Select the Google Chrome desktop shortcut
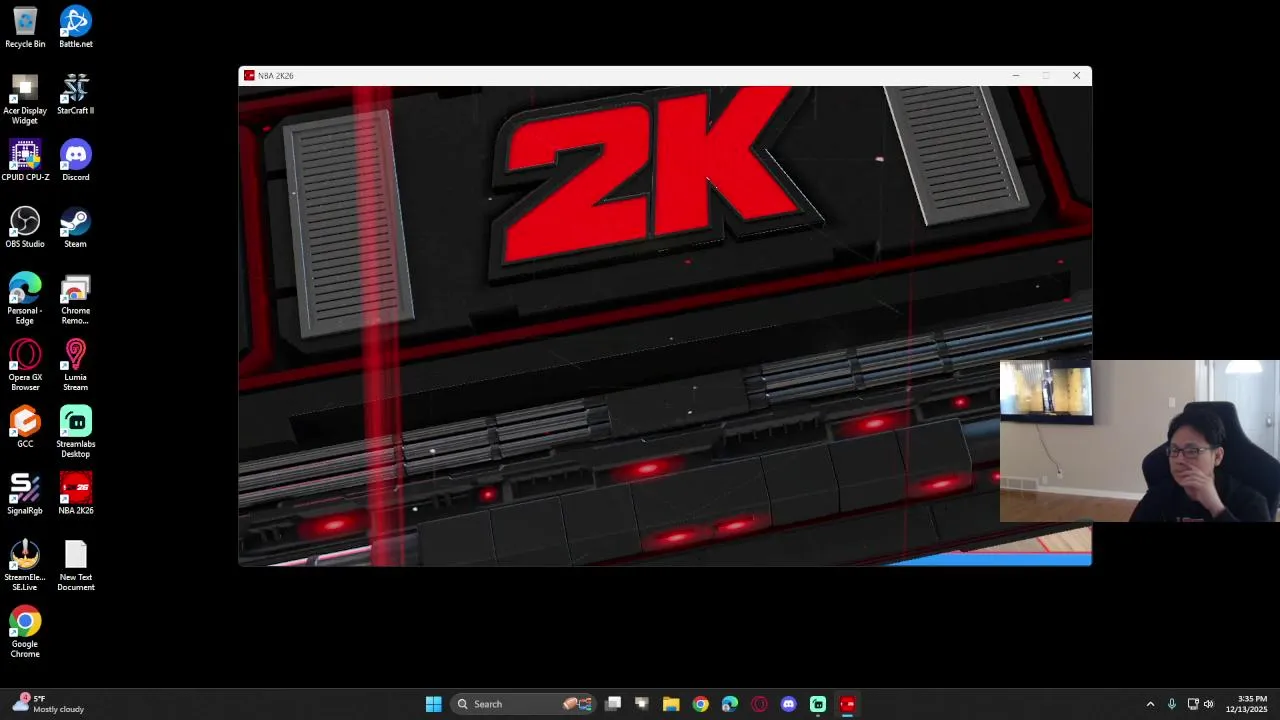This screenshot has height=720, width=1280. [25, 633]
